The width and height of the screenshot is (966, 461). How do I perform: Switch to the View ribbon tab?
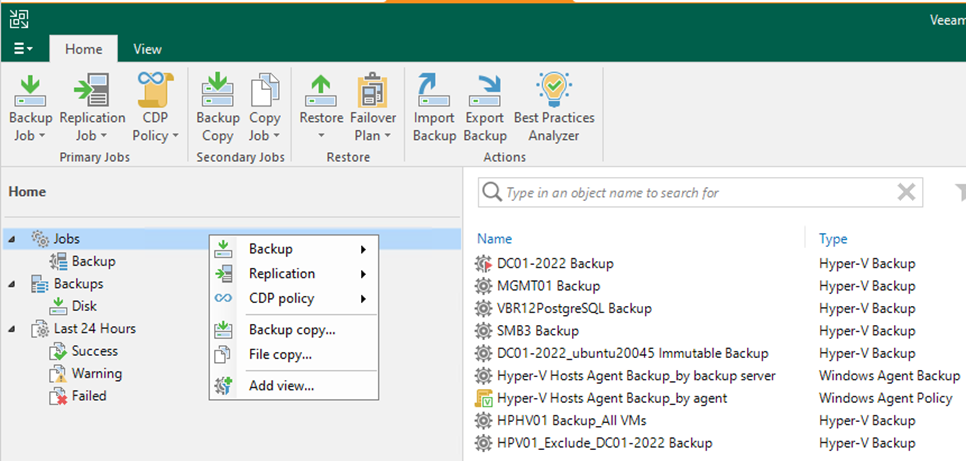tap(147, 49)
